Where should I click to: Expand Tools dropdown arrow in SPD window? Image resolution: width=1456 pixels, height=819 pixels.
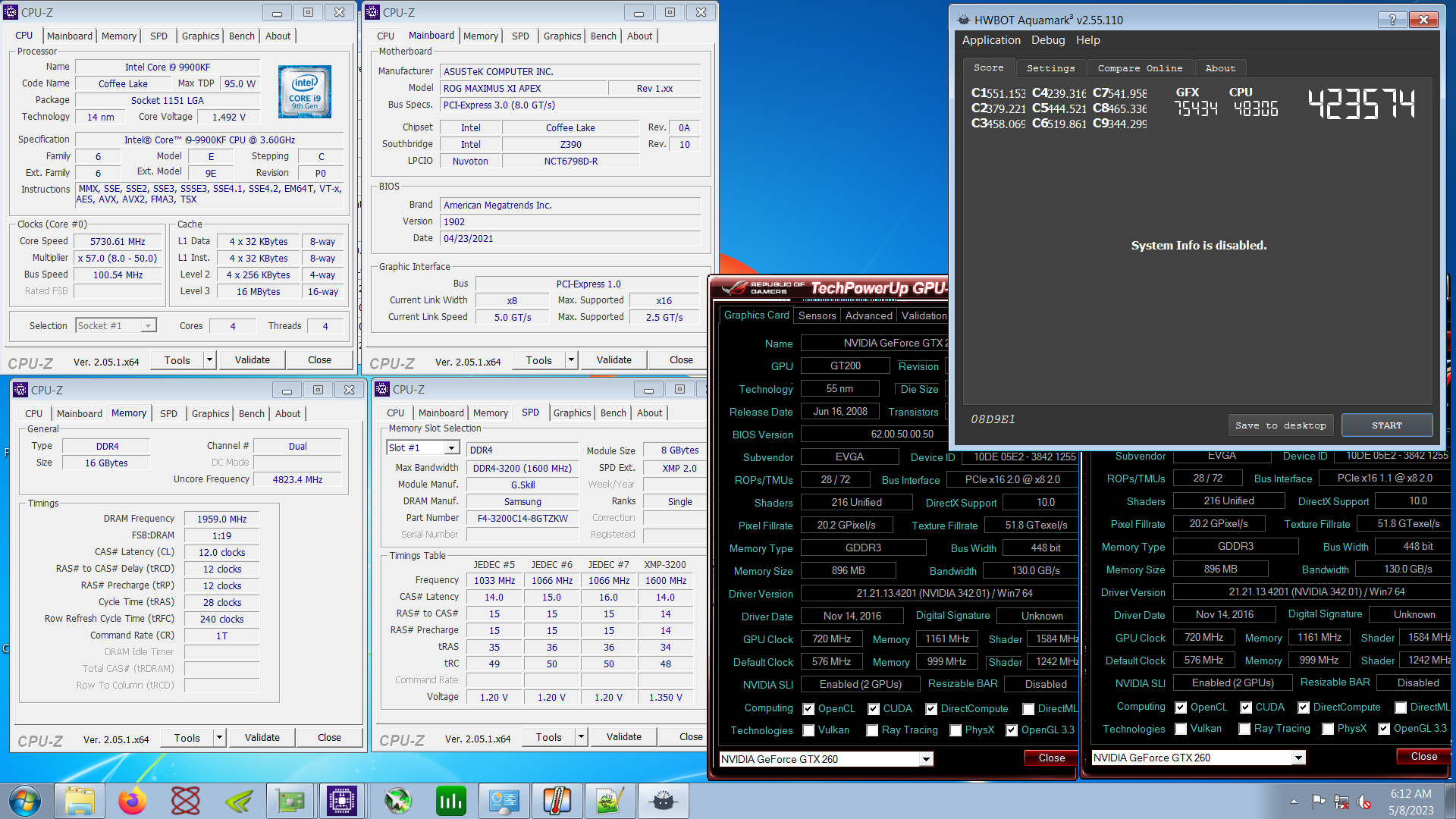click(582, 736)
